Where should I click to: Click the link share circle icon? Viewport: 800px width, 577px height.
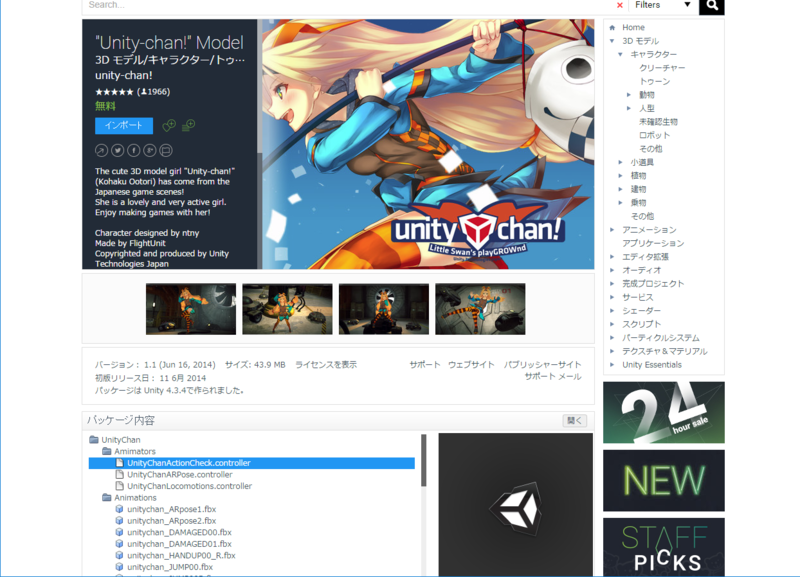[x=102, y=150]
